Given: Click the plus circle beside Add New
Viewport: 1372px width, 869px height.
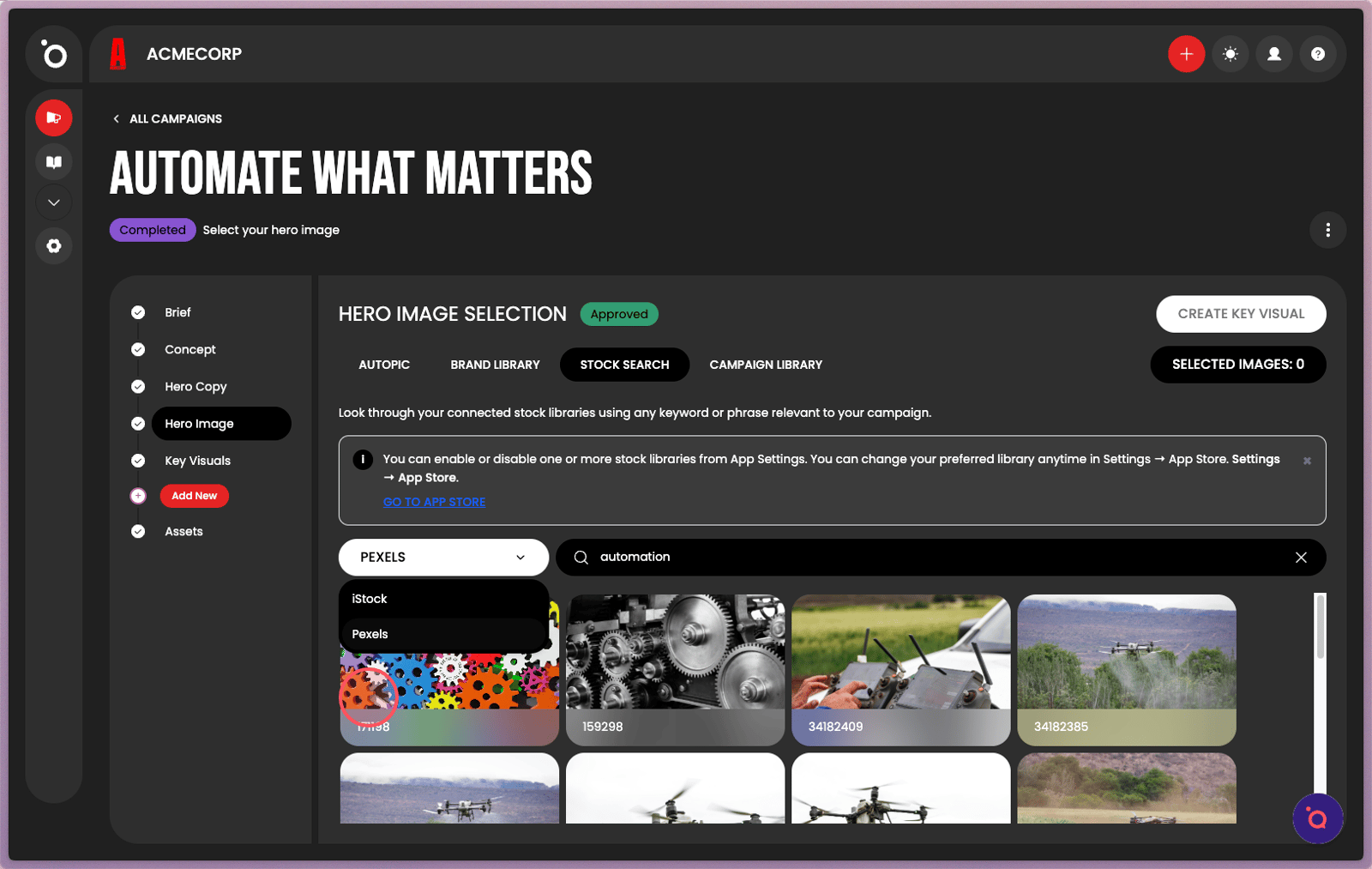Looking at the screenshot, I should click(138, 496).
